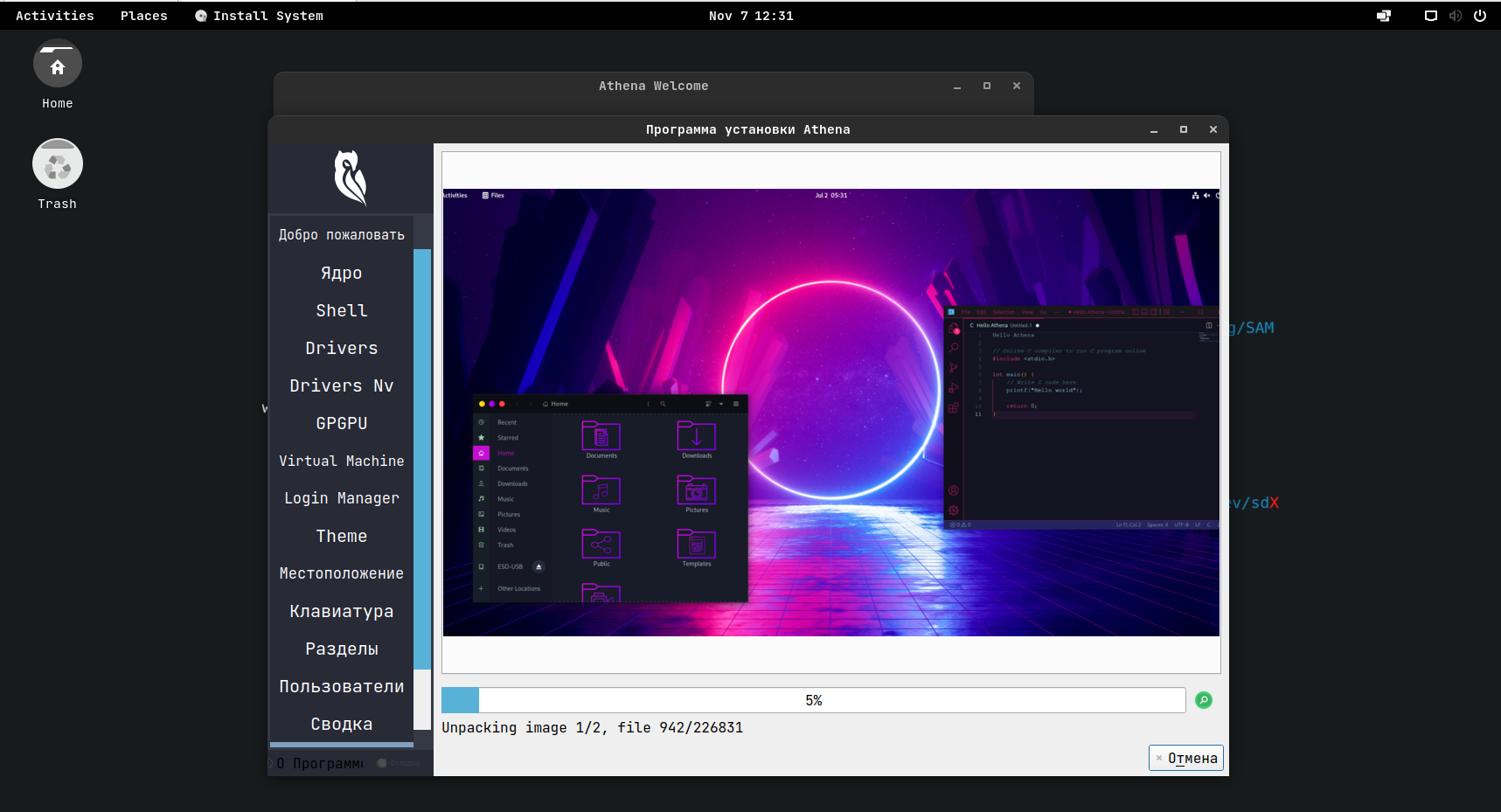Click the wired network icon in top bar
The width and height of the screenshot is (1501, 812).
(x=1431, y=16)
